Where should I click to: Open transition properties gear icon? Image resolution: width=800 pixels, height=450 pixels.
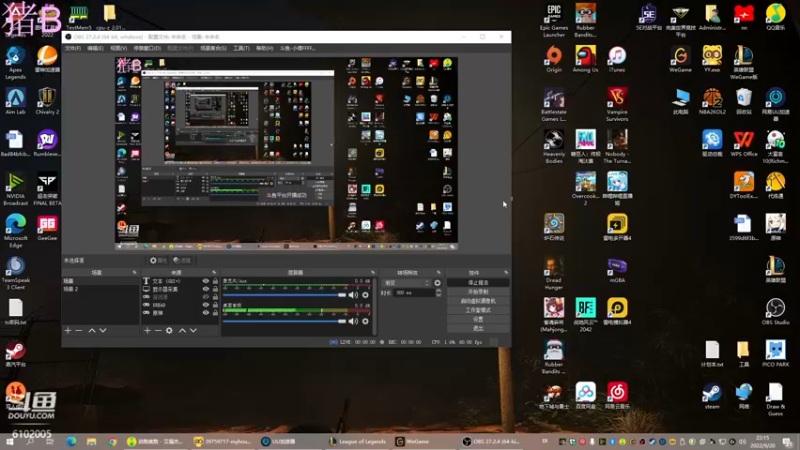437,283
